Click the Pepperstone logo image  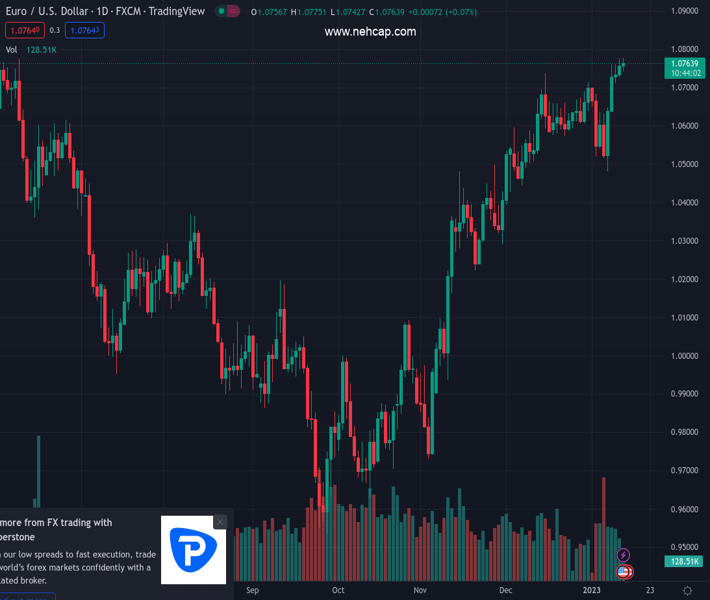(194, 549)
